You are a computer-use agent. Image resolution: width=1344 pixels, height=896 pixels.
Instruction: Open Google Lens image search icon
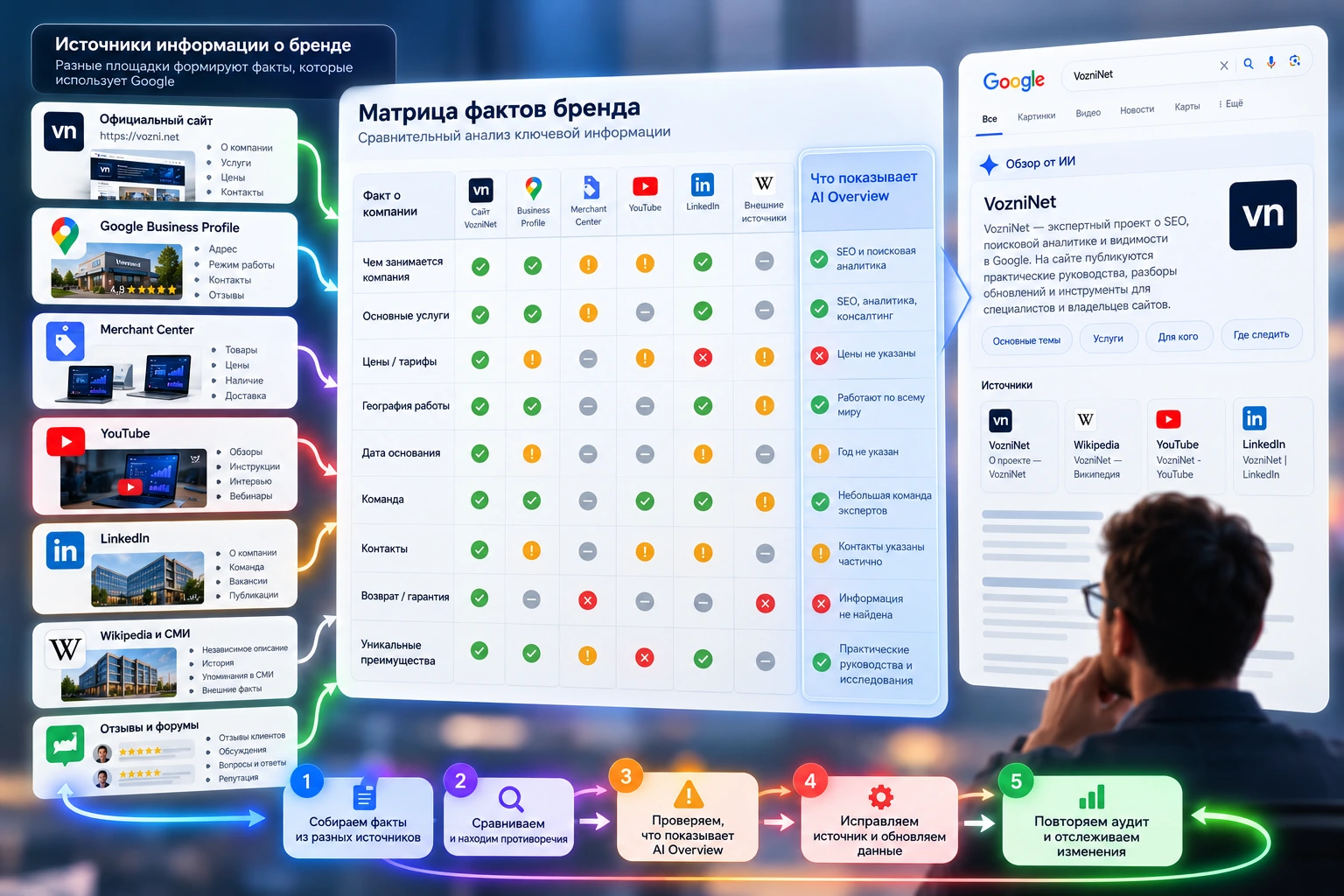tap(1295, 60)
